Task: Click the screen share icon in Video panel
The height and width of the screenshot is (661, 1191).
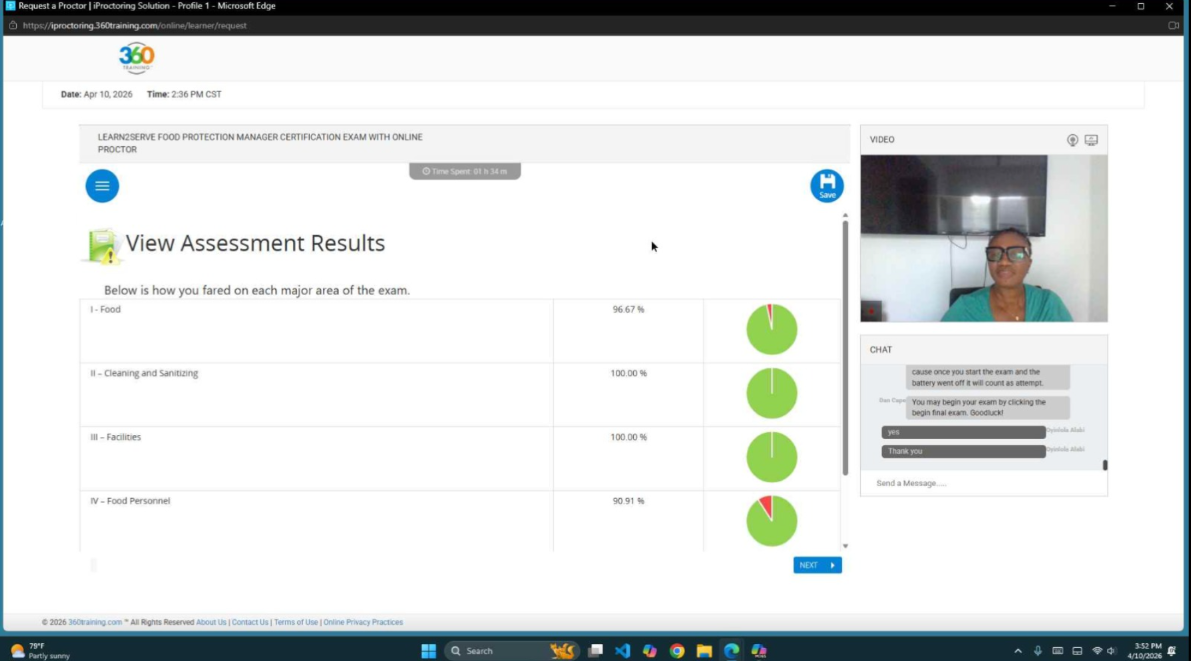Action: click(1091, 140)
